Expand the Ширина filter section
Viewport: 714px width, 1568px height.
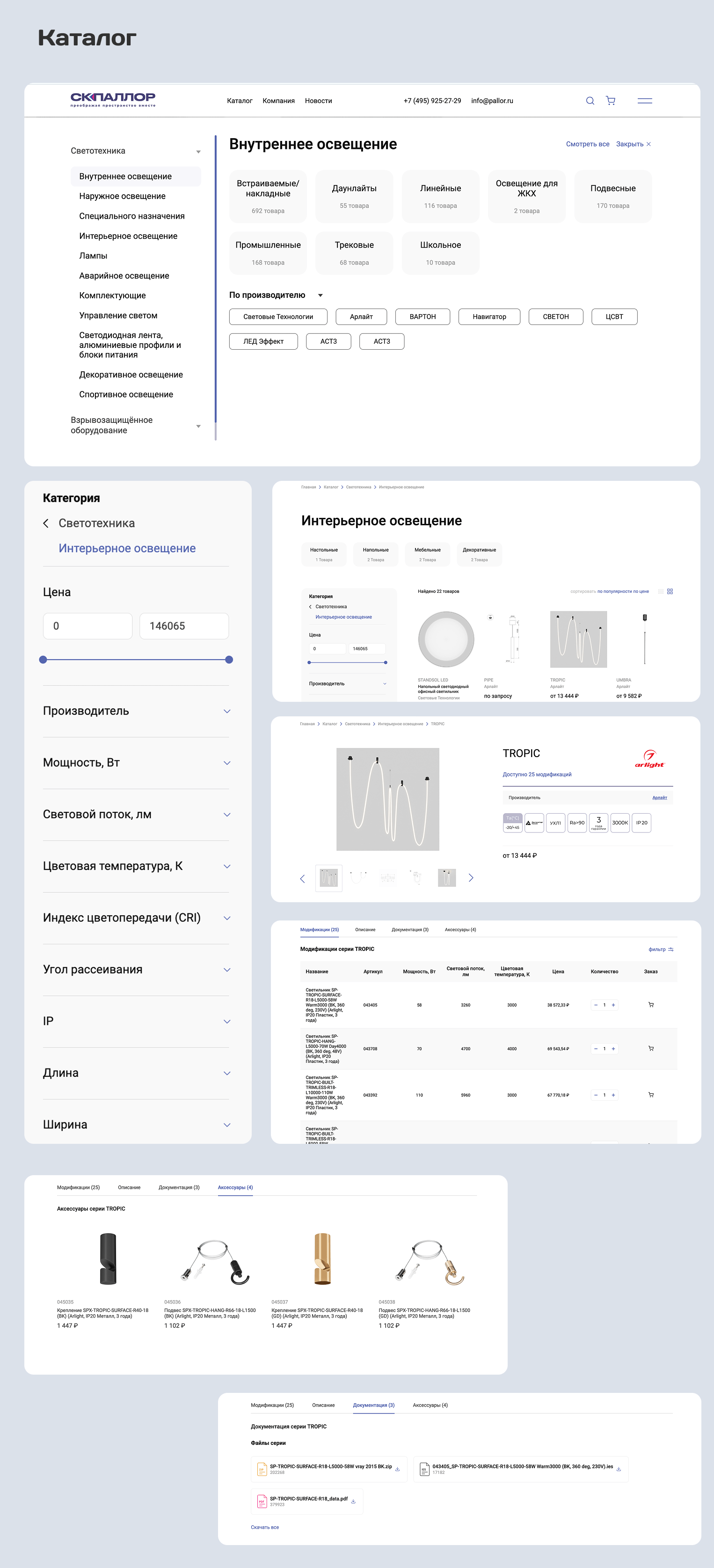(227, 1126)
